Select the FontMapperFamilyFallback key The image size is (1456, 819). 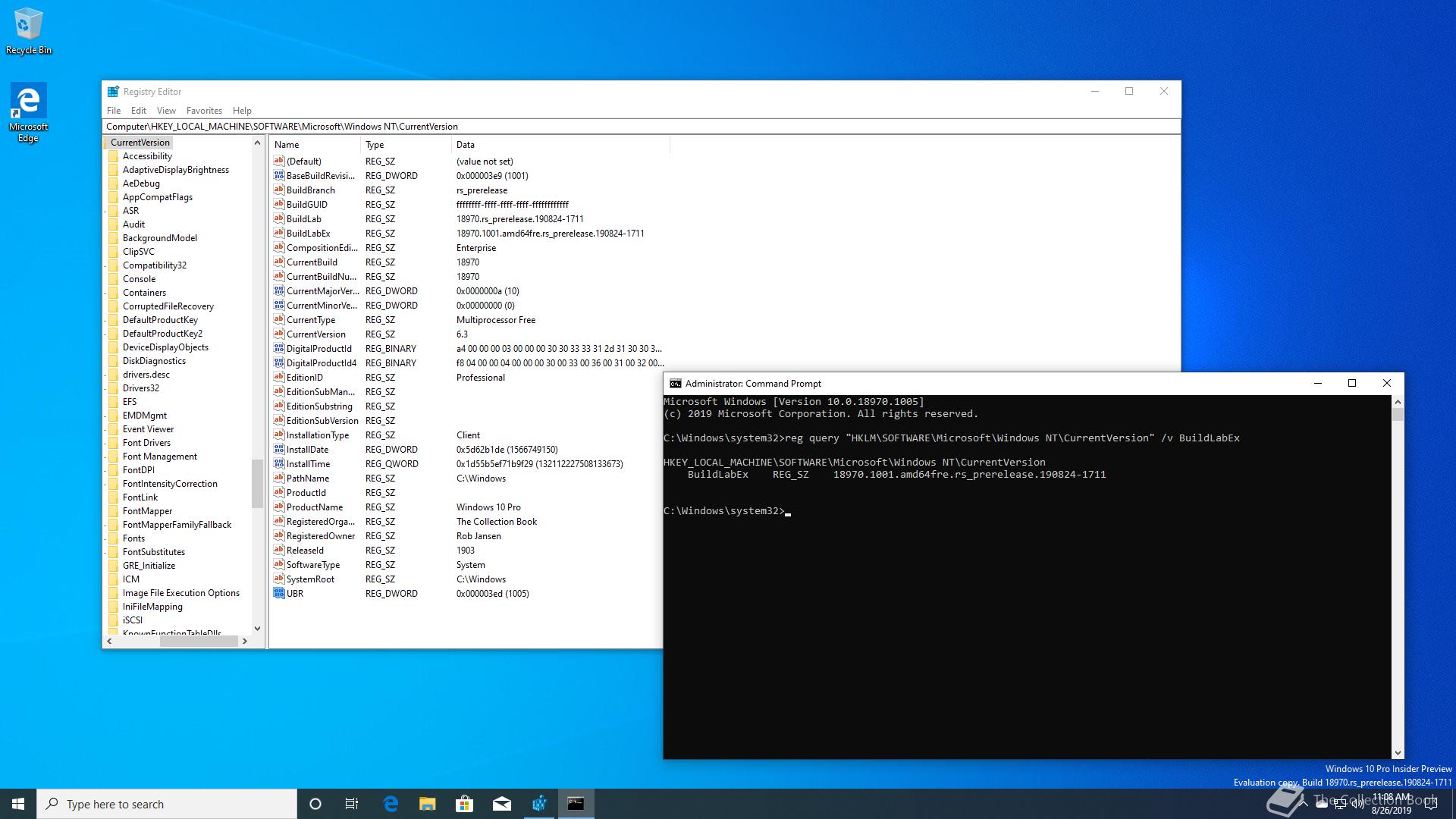click(177, 525)
